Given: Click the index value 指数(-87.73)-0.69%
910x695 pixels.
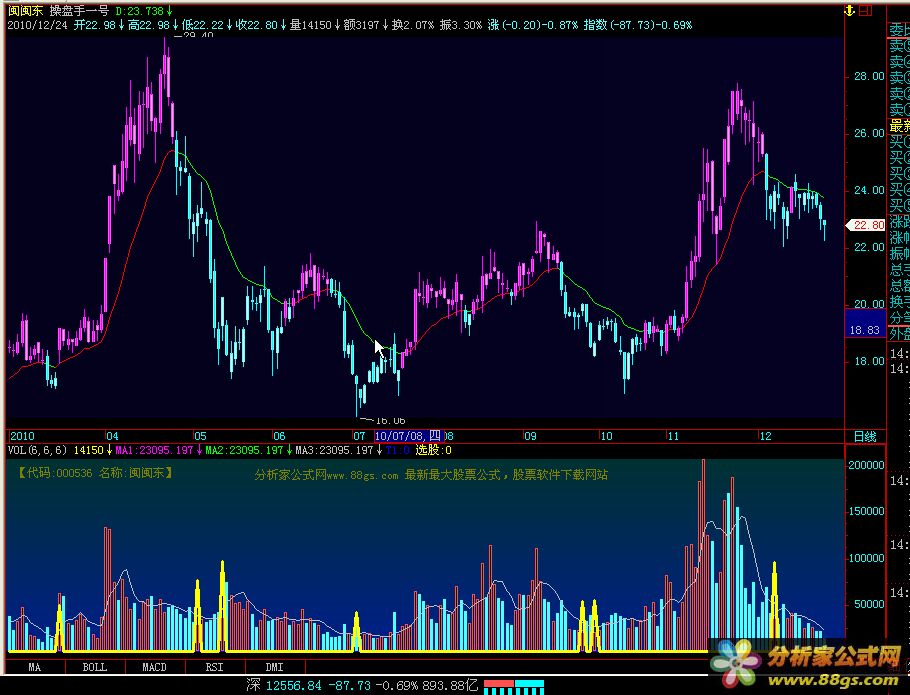Looking at the screenshot, I should tap(638, 26).
